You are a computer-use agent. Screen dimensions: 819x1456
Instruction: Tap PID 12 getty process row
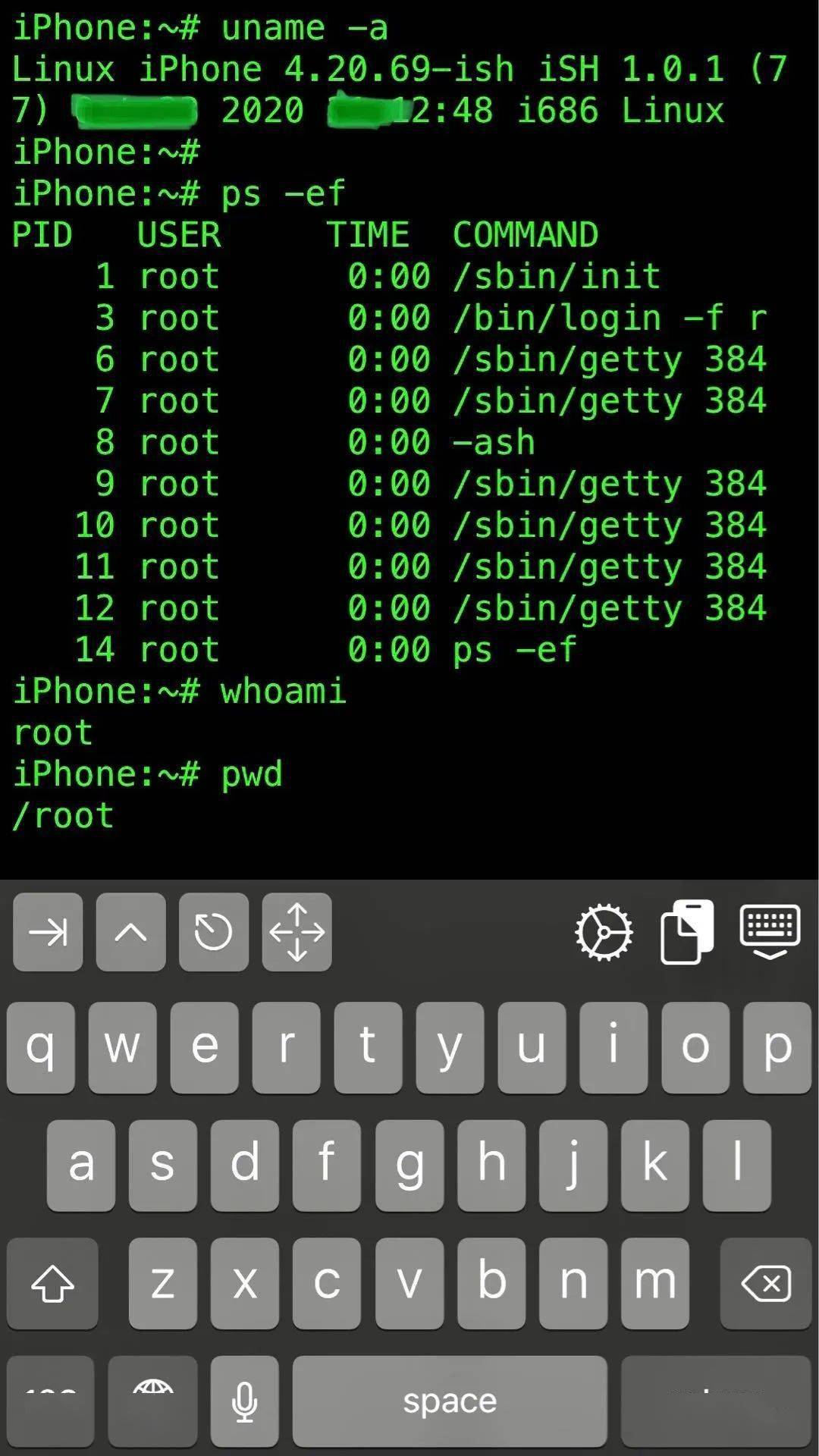(x=421, y=609)
